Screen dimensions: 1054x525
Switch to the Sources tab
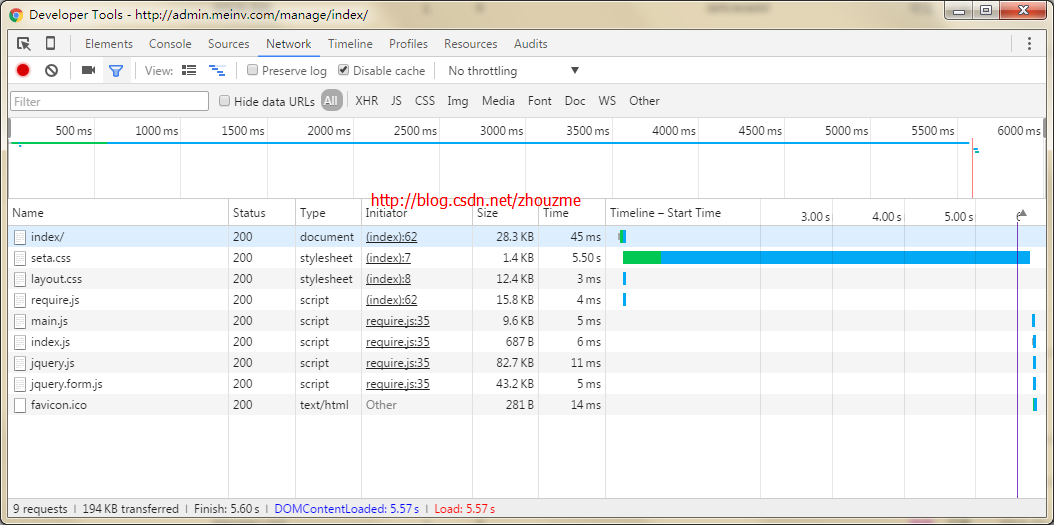point(229,44)
